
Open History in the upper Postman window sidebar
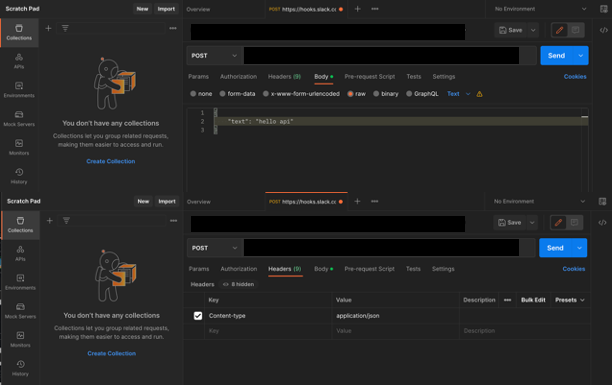click(19, 176)
